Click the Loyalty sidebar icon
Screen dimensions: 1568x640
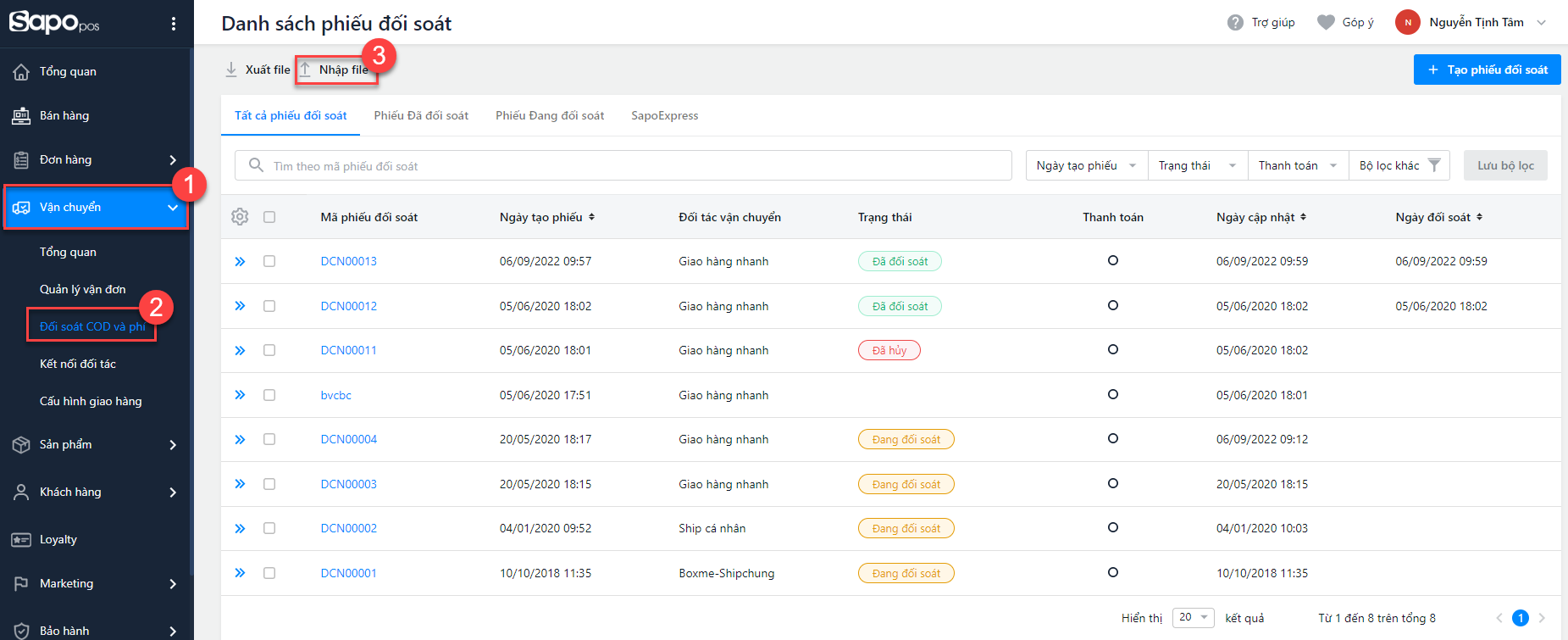tap(21, 540)
